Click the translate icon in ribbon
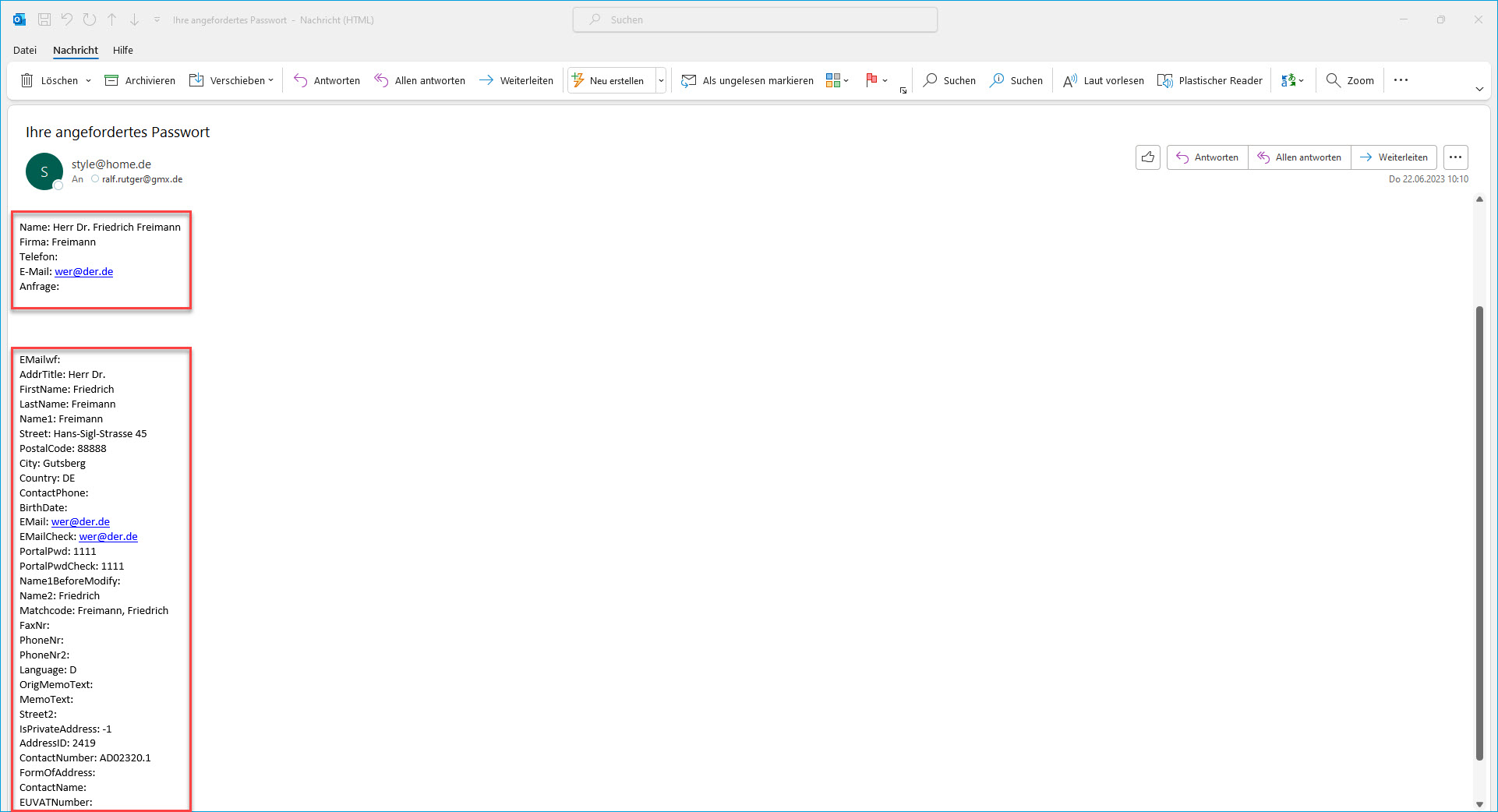Image resolution: width=1498 pixels, height=812 pixels. click(1288, 80)
